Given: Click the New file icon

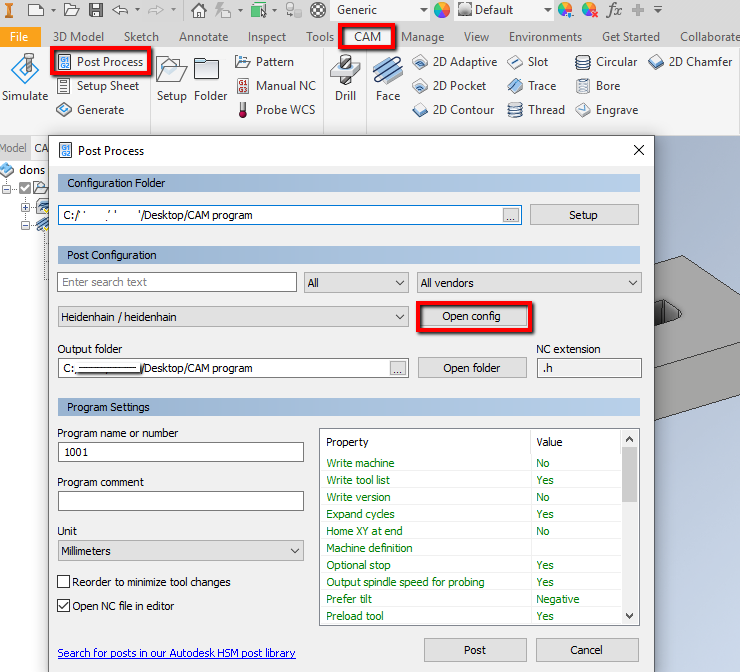Looking at the screenshot, I should point(36,9).
